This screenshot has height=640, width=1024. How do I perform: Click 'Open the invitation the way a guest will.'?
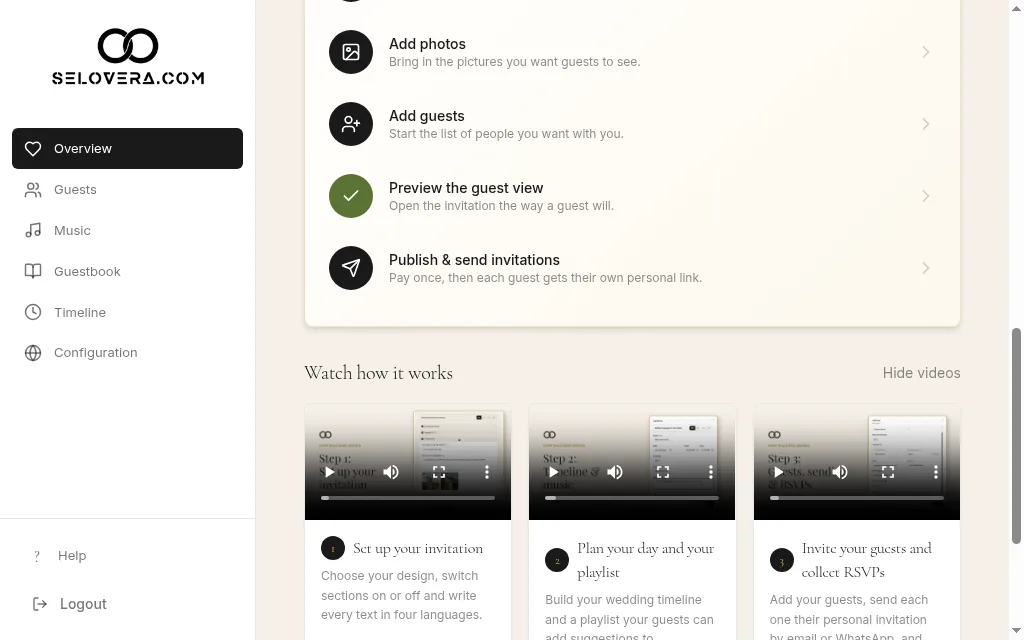[501, 206]
